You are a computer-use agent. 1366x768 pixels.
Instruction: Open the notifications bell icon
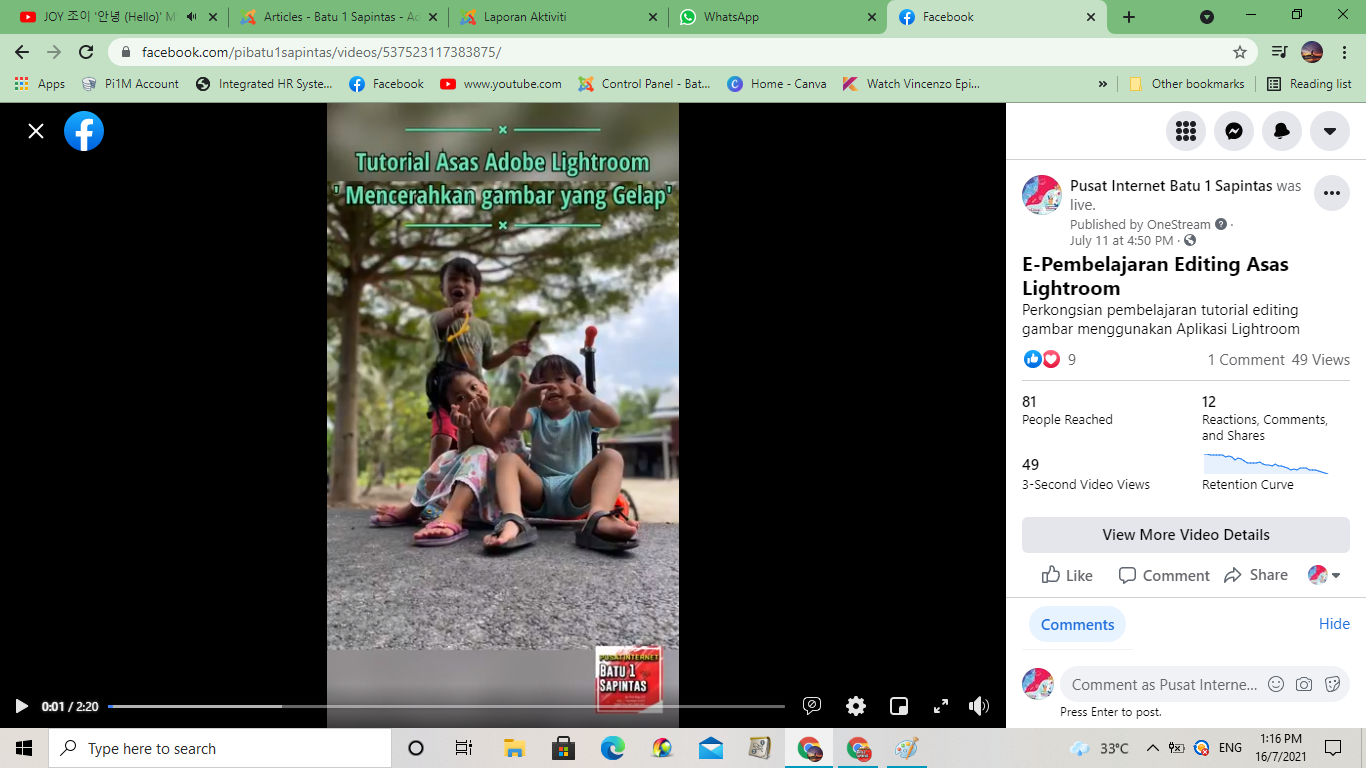(x=1282, y=131)
